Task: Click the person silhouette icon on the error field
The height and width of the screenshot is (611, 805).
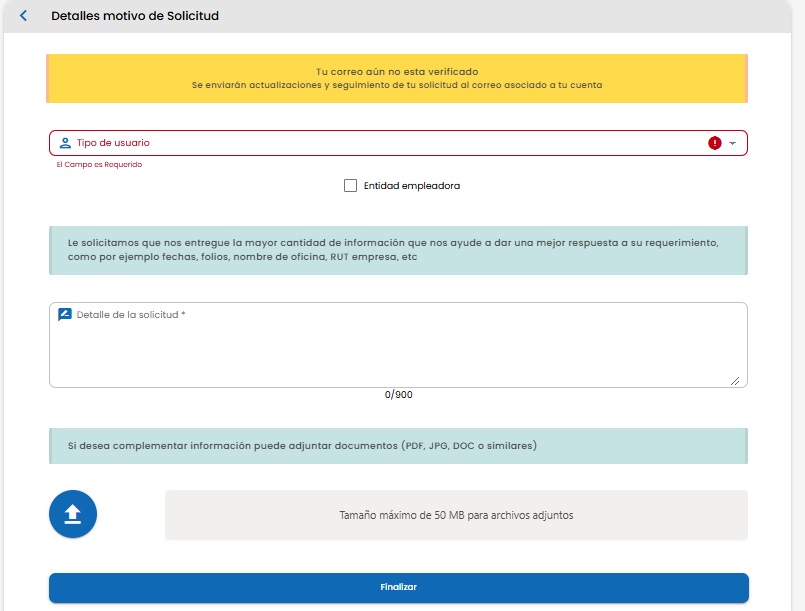Action: pyautogui.click(x=64, y=142)
